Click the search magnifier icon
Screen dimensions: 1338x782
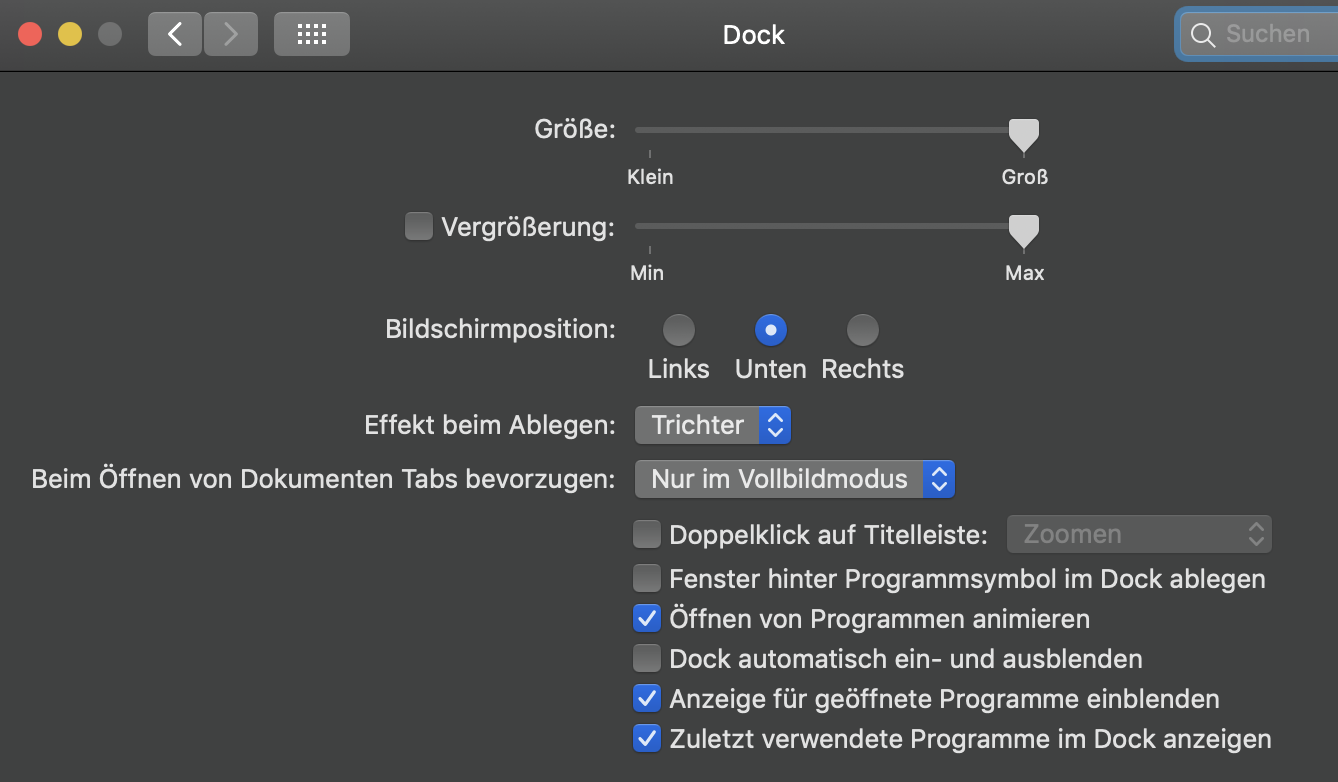tap(1202, 35)
